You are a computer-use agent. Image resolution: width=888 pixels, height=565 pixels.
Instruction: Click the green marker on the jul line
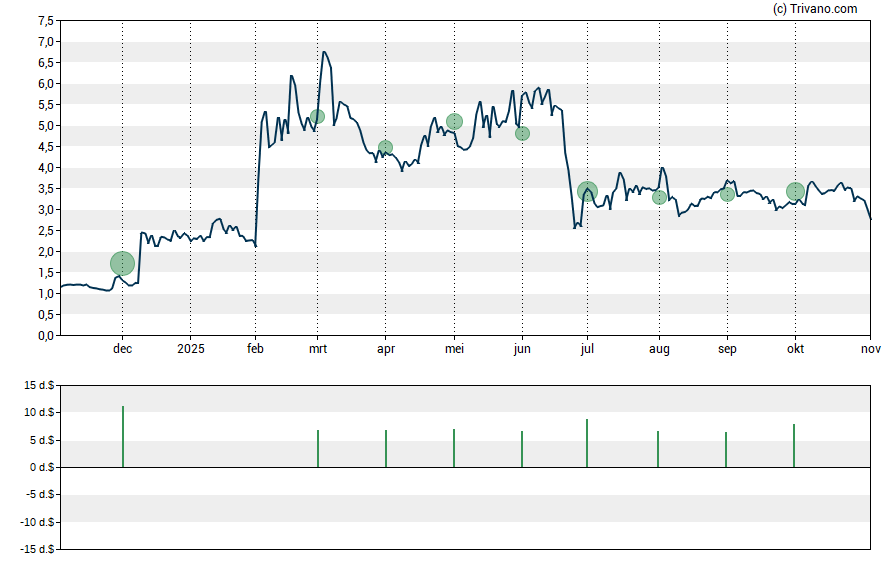[587, 192]
